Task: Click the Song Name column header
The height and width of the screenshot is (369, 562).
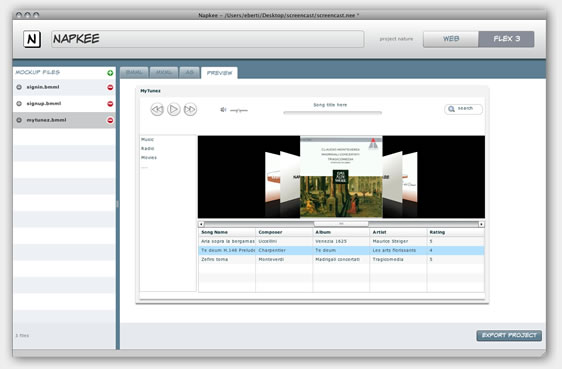Action: (227, 232)
